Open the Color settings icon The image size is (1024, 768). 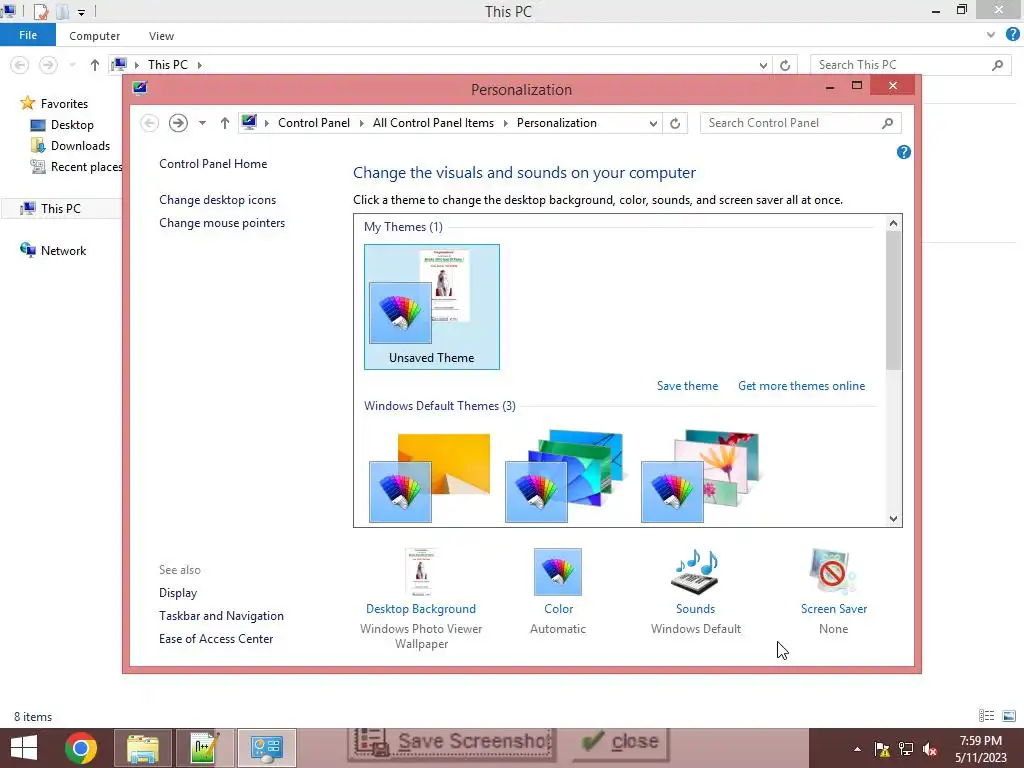pyautogui.click(x=558, y=572)
